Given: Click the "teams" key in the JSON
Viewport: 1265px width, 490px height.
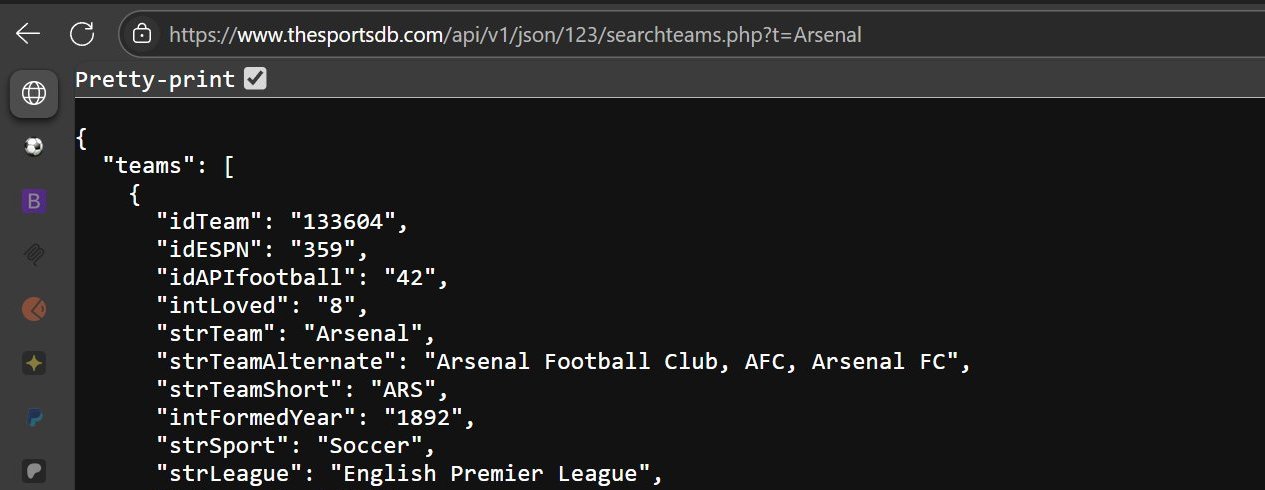Looking at the screenshot, I should pyautogui.click(x=149, y=167).
